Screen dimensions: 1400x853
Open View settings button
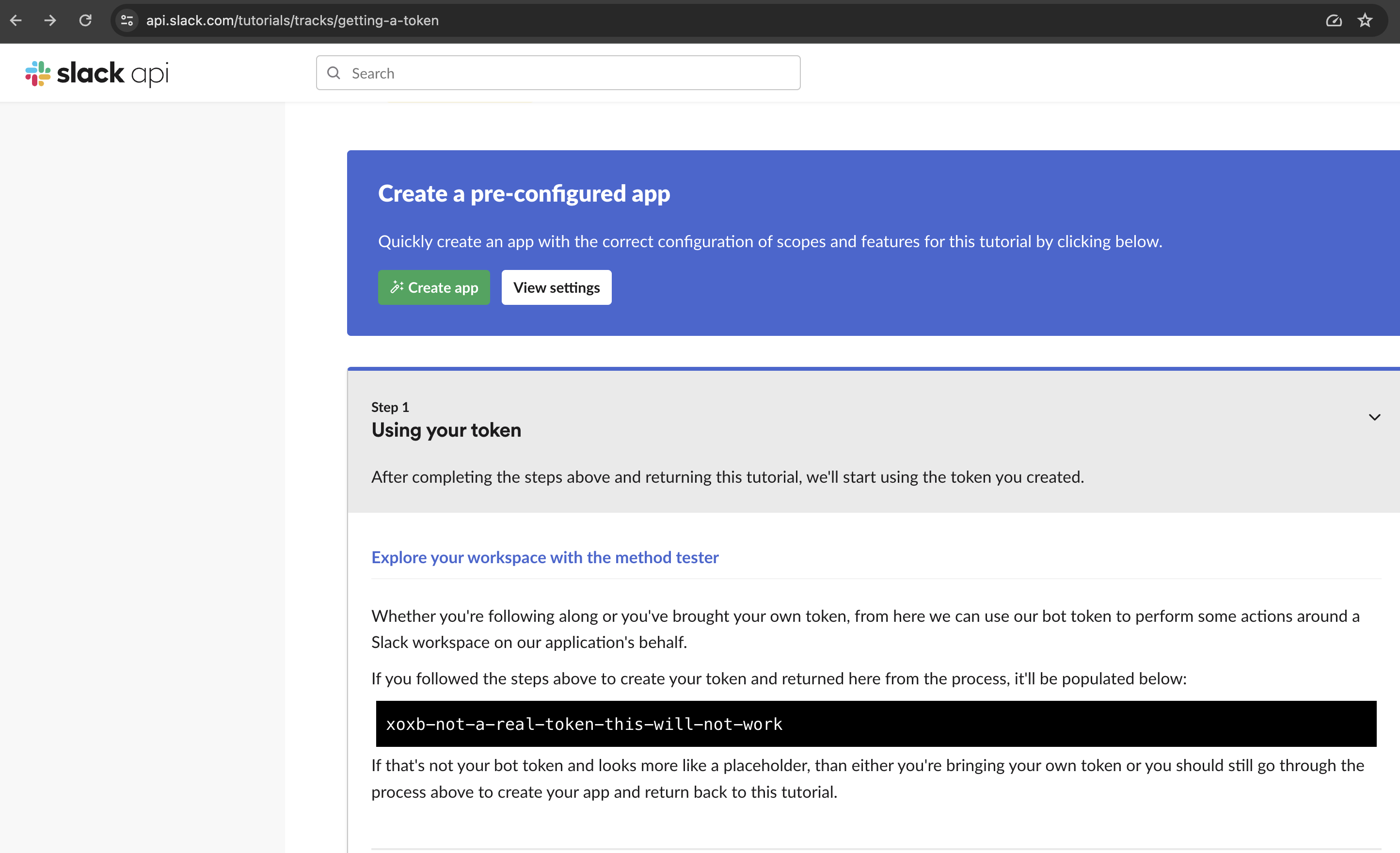click(556, 287)
